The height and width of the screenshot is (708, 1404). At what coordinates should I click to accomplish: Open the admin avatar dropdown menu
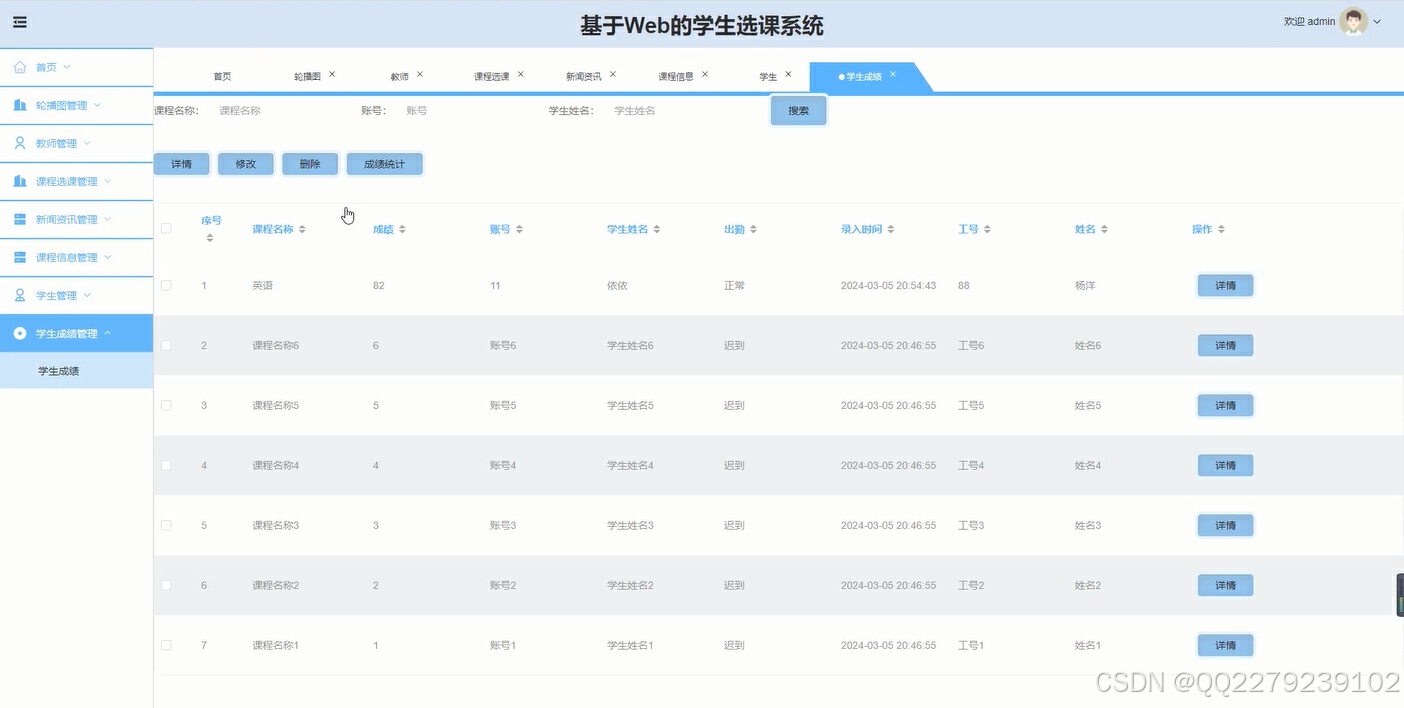[1355, 20]
